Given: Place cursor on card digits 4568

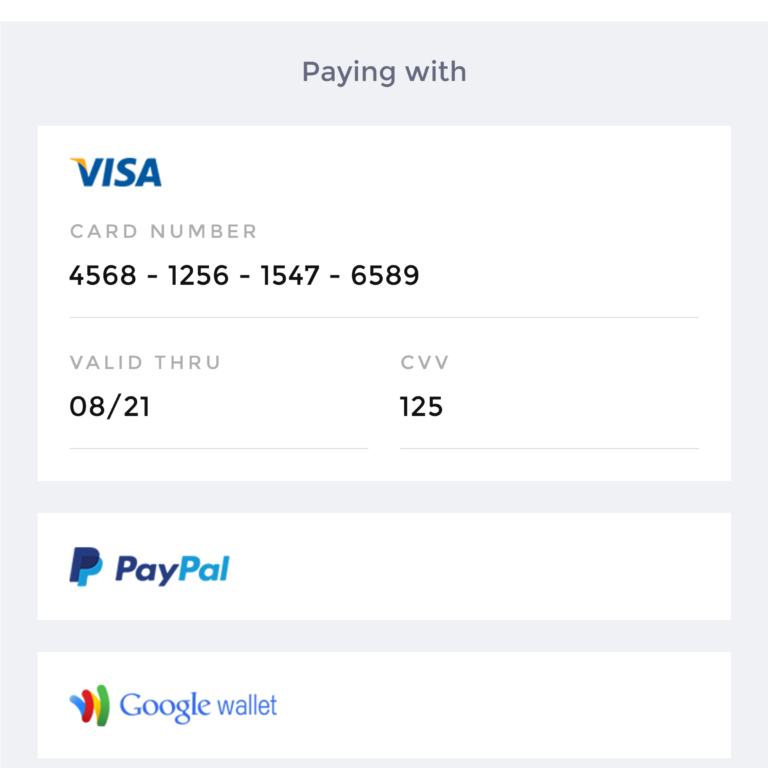Looking at the screenshot, I should pos(102,275).
